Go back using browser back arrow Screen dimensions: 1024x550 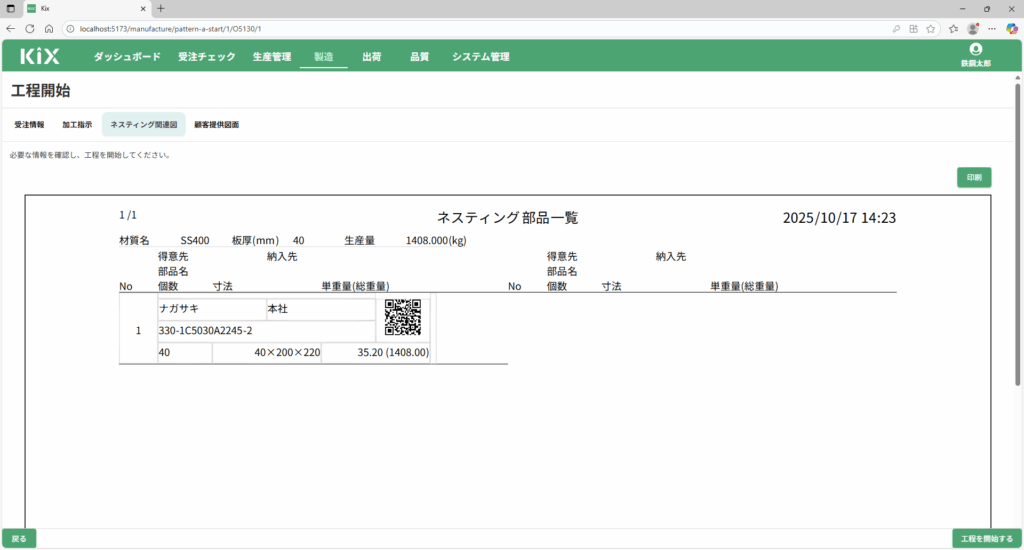[11, 28]
